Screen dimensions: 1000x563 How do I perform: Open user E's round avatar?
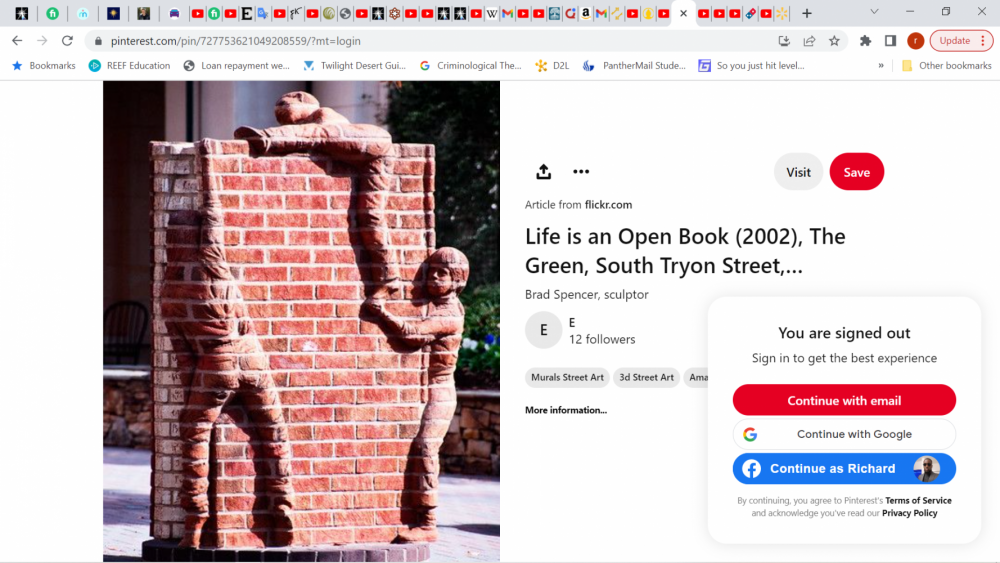pos(543,330)
